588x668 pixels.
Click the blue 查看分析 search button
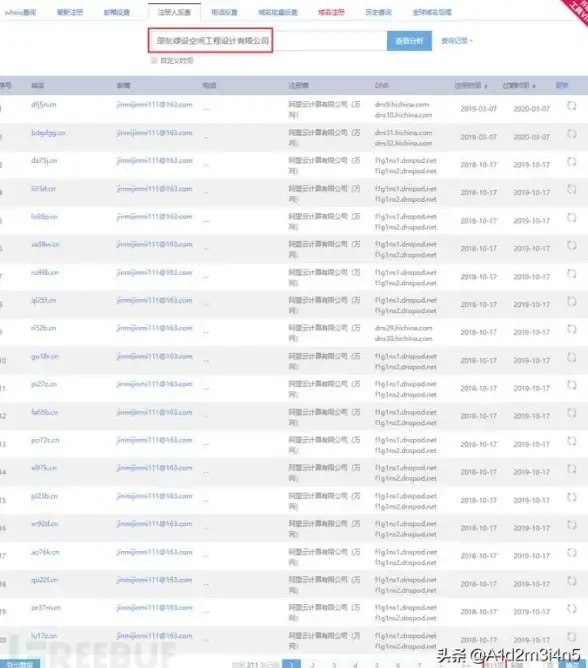[x=409, y=41]
